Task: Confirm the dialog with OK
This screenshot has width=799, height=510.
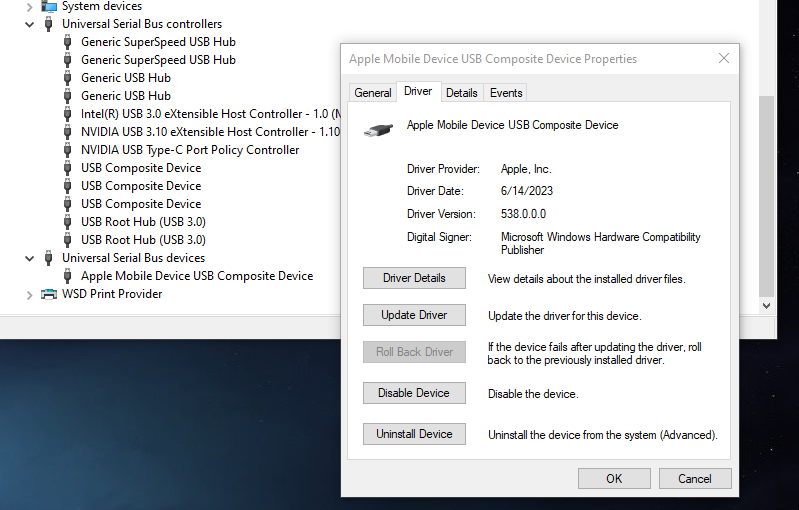Action: pos(614,478)
